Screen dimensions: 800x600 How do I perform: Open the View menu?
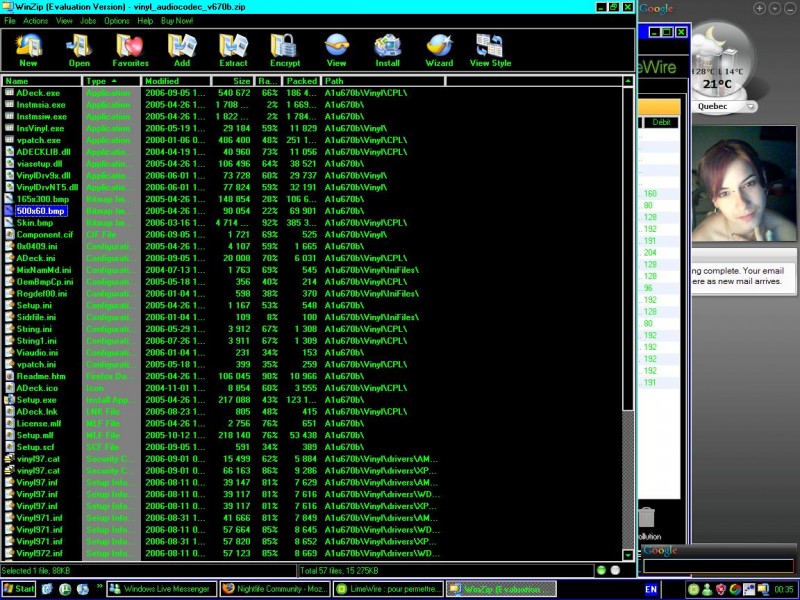(x=64, y=21)
